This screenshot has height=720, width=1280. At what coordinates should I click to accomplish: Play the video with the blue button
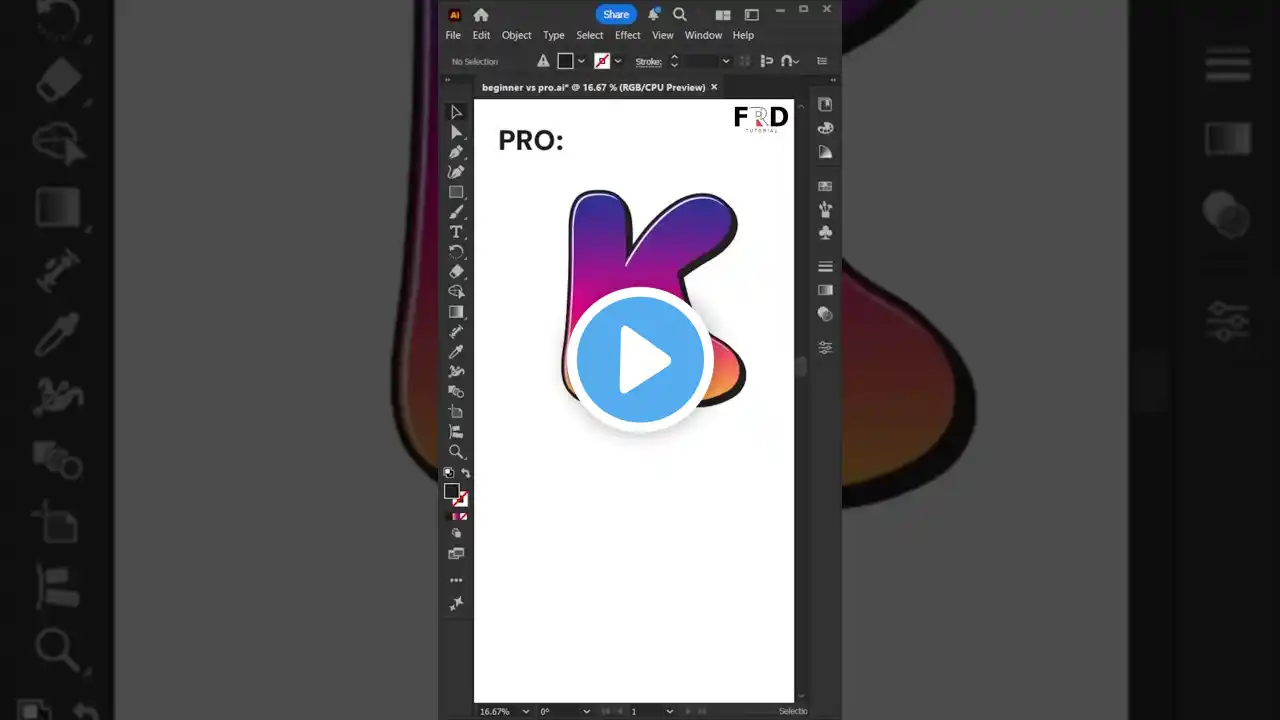[640, 360]
